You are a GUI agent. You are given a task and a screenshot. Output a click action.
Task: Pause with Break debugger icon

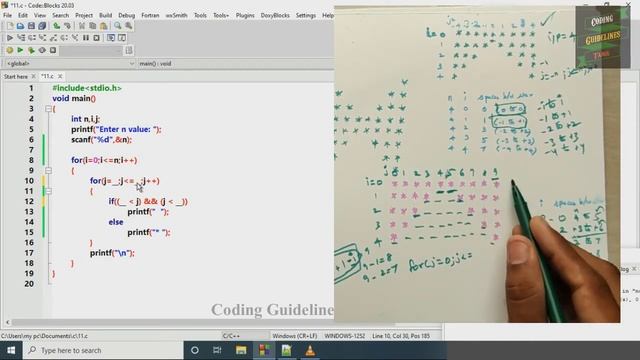(86, 38)
